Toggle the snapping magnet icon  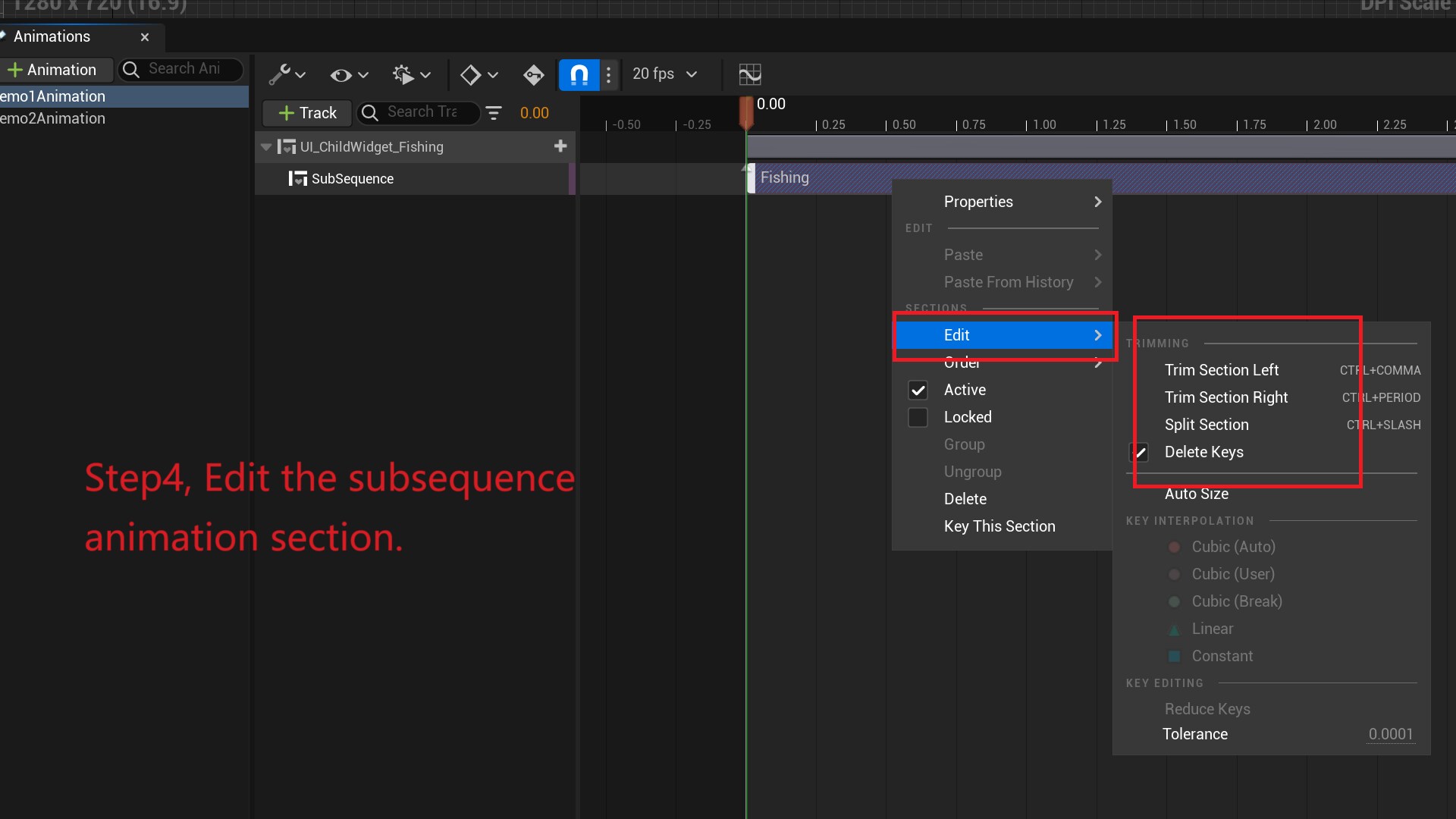[579, 74]
